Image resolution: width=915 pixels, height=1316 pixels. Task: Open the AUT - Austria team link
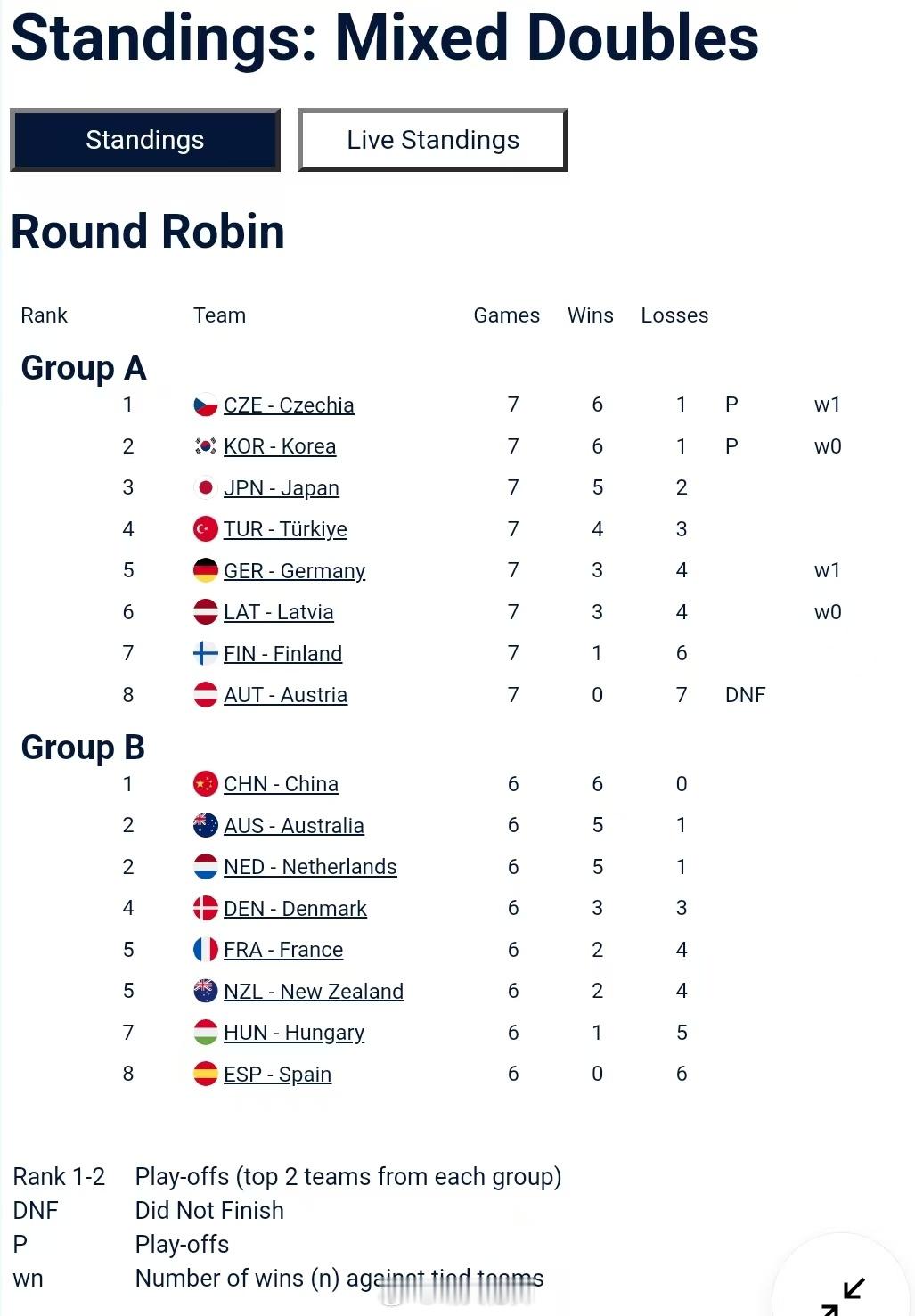click(x=285, y=695)
